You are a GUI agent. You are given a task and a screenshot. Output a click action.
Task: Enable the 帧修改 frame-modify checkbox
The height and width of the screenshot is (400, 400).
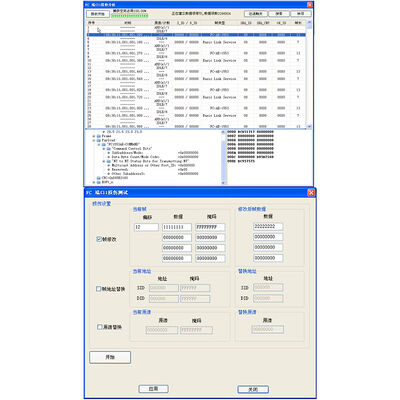[x=99, y=239]
